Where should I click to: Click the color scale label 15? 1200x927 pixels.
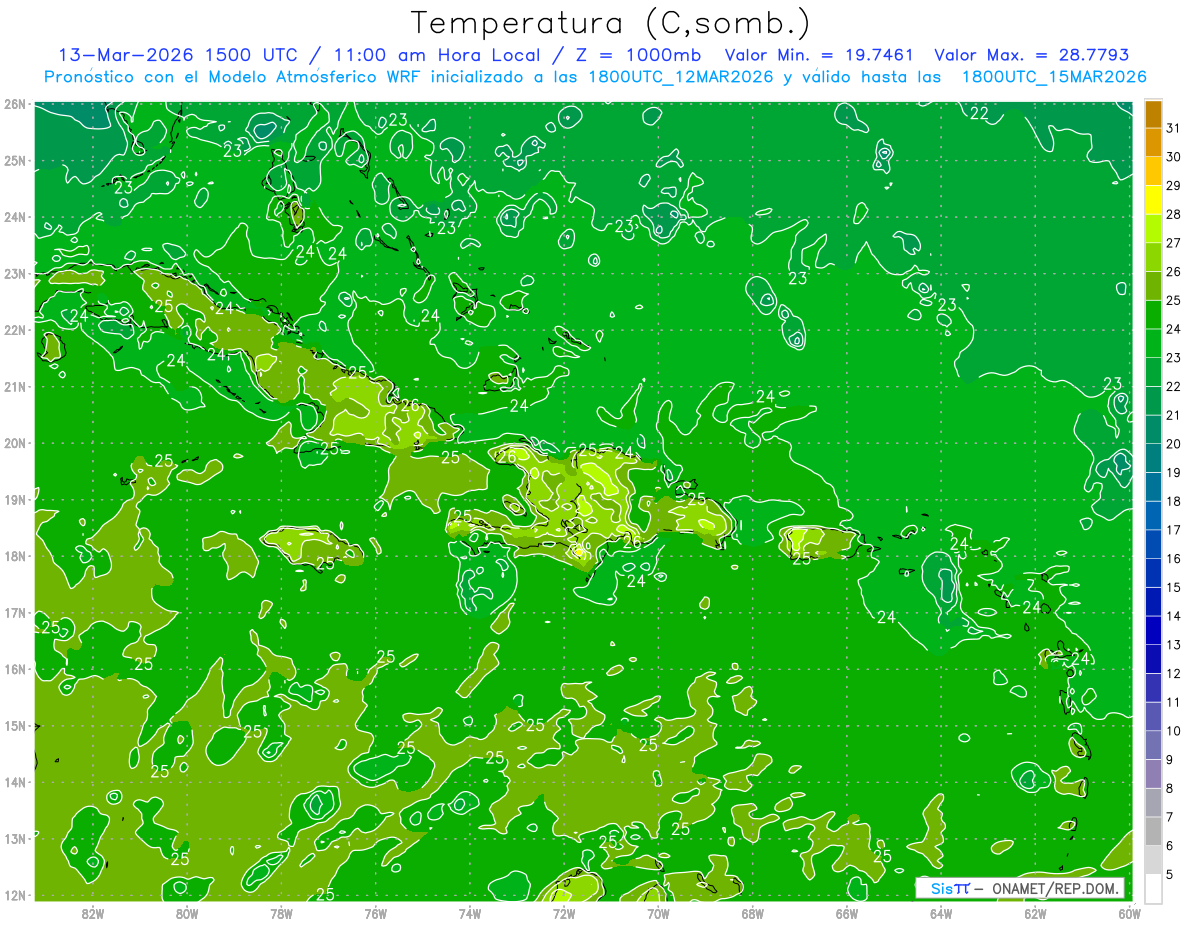[x=1174, y=588]
